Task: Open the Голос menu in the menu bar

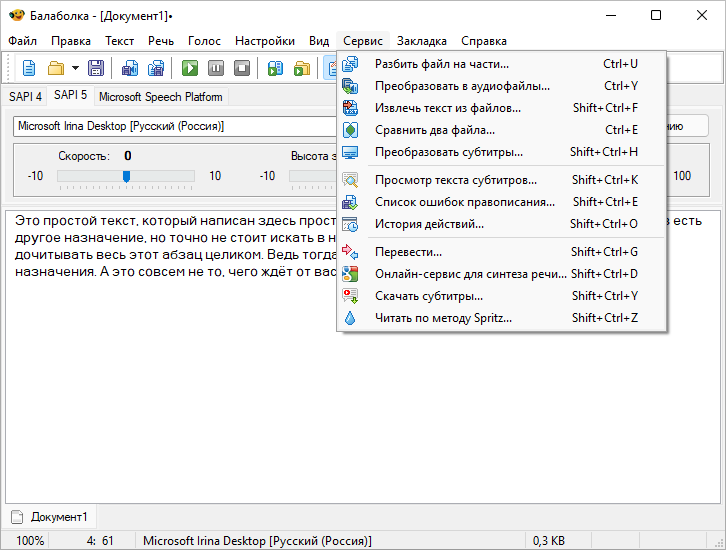Action: 204,41
